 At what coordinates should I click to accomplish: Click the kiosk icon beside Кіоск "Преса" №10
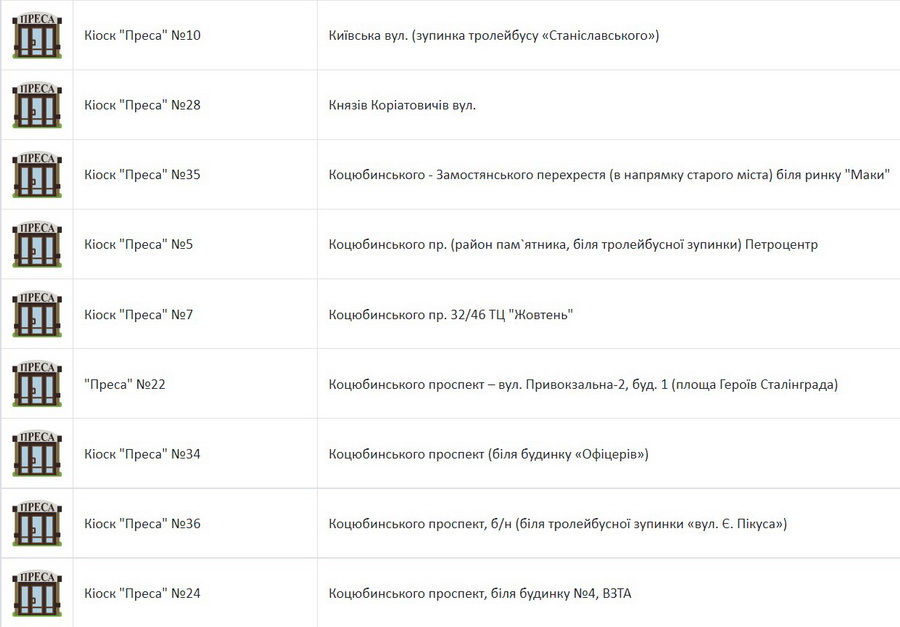point(37,36)
